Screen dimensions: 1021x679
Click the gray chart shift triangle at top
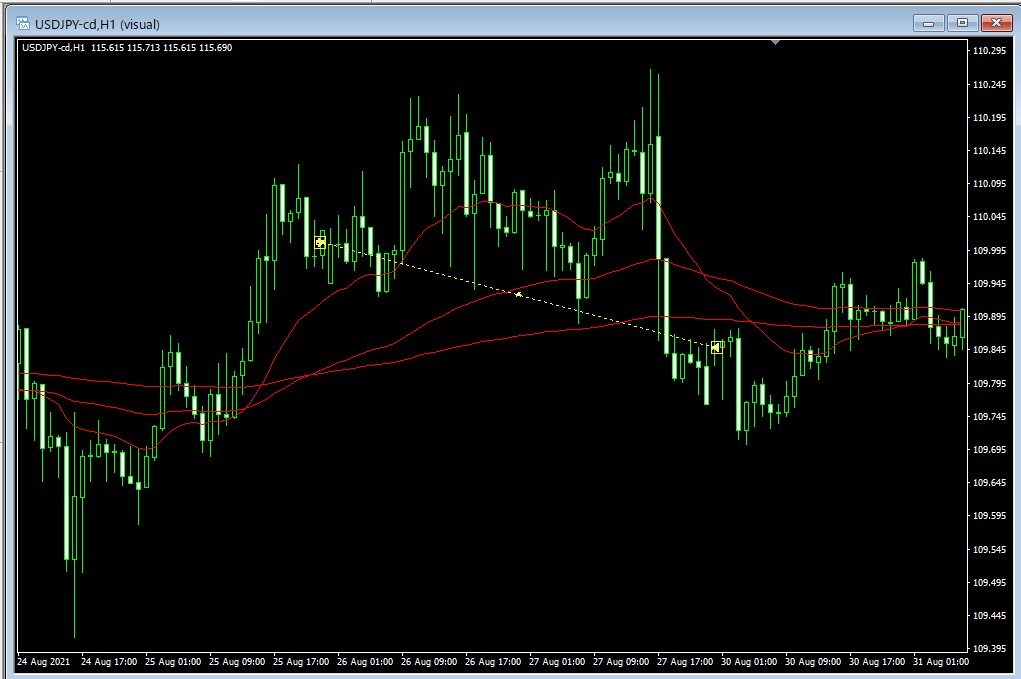[x=776, y=43]
